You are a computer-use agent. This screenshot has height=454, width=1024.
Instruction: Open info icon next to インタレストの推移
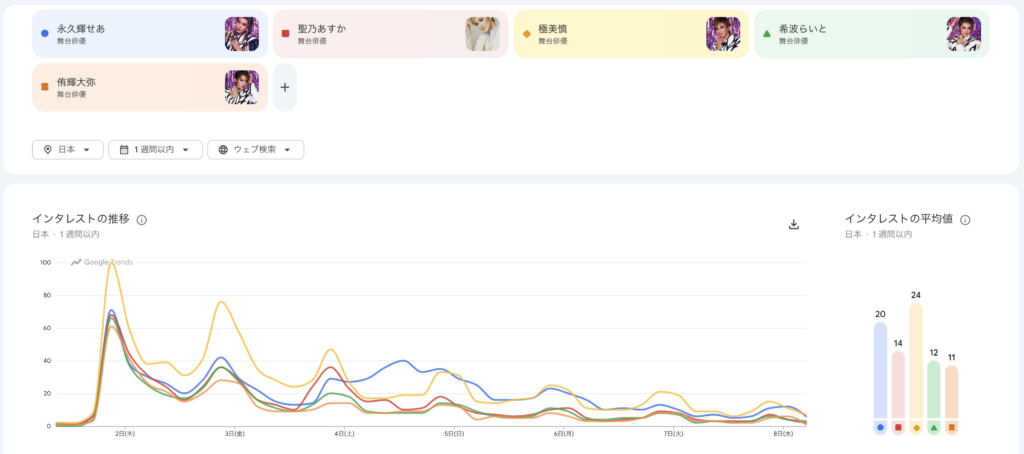tap(142, 220)
